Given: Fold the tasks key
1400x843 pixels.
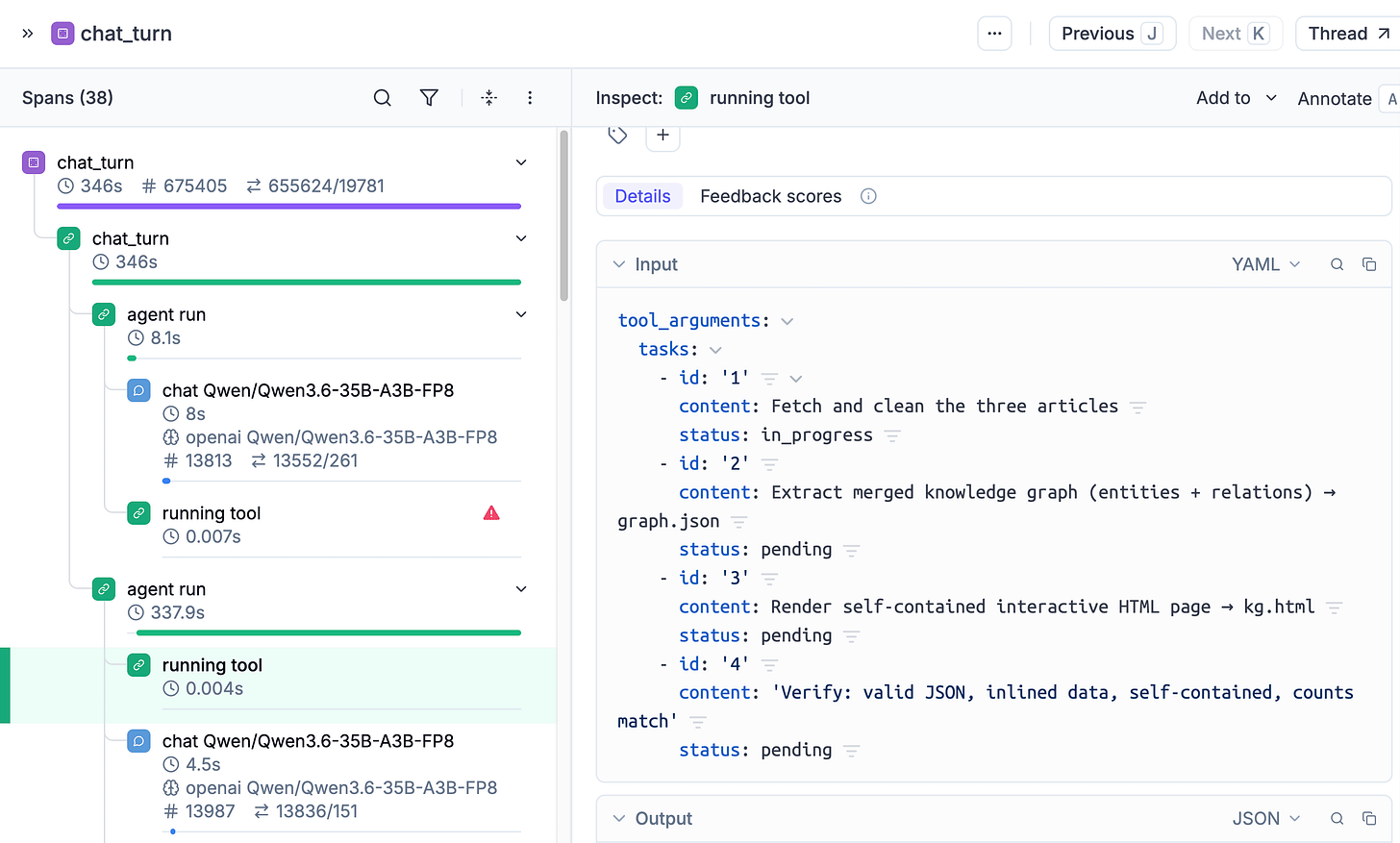Looking at the screenshot, I should click(x=715, y=350).
